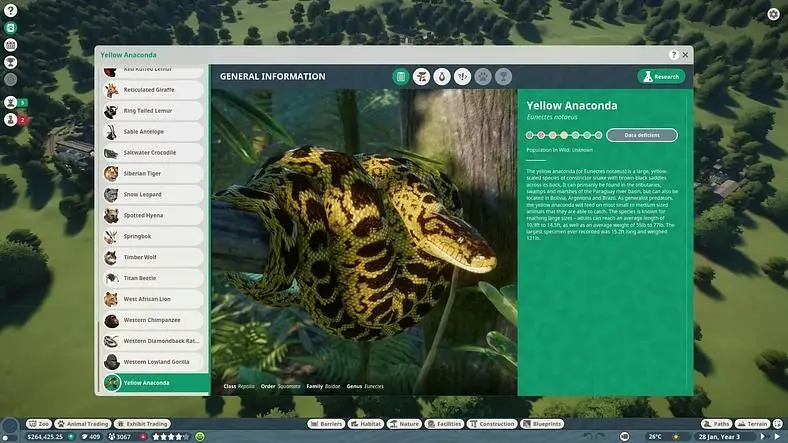Image resolution: width=788 pixels, height=443 pixels.
Task: Click the redo arrow in the bottom bar
Action: click(601, 436)
